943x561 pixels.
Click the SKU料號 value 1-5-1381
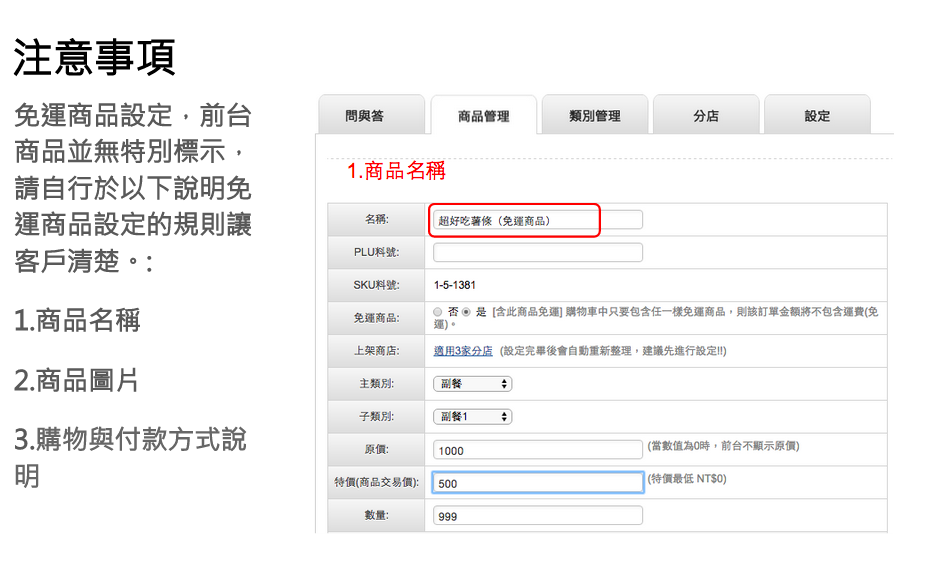pos(455,285)
